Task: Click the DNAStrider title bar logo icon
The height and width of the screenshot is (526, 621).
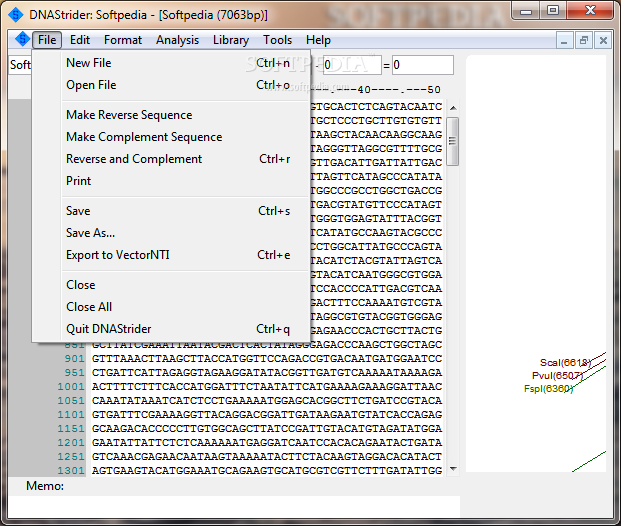Action: [x=16, y=15]
